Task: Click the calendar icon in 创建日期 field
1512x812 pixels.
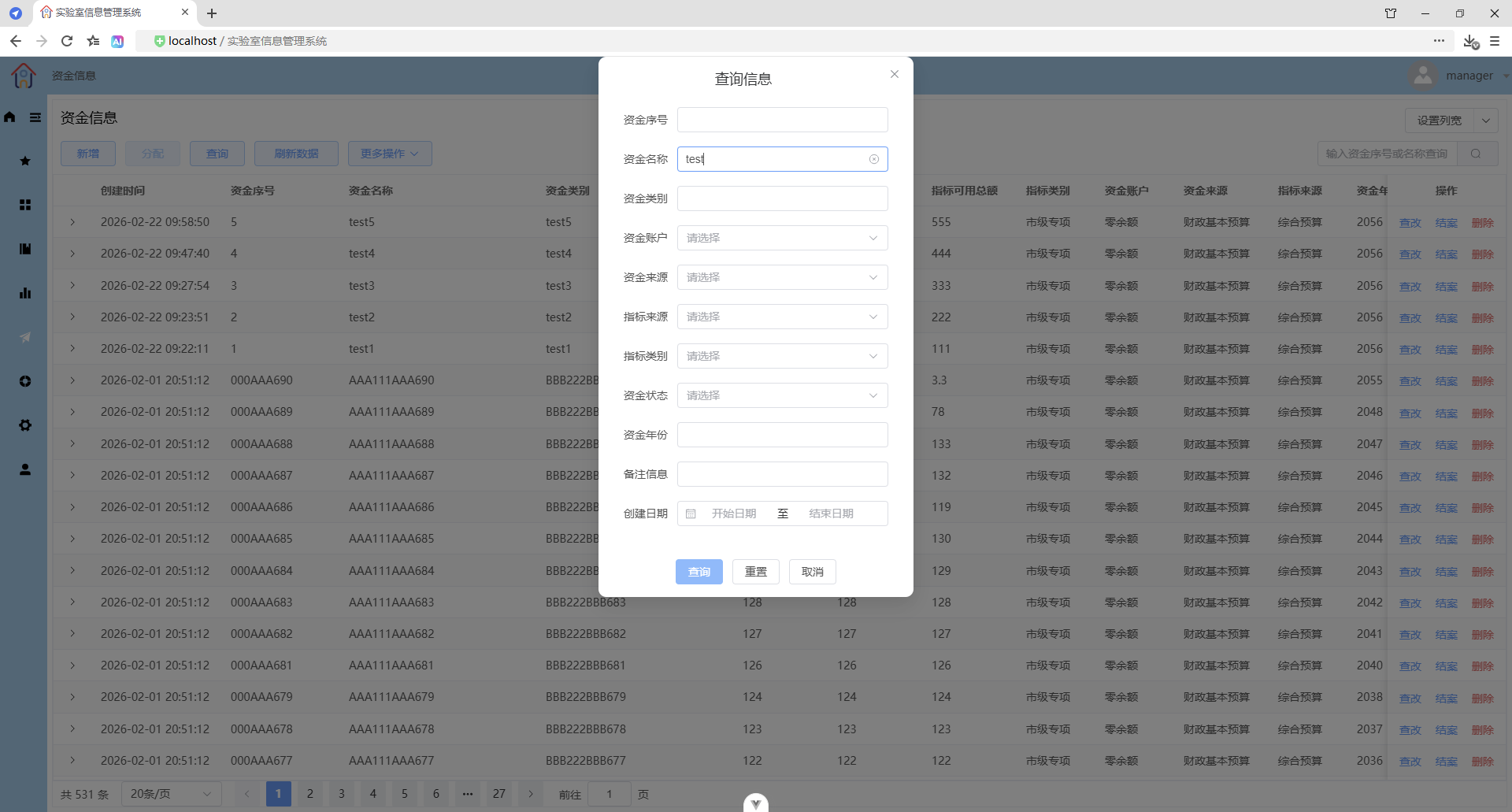Action: coord(691,514)
